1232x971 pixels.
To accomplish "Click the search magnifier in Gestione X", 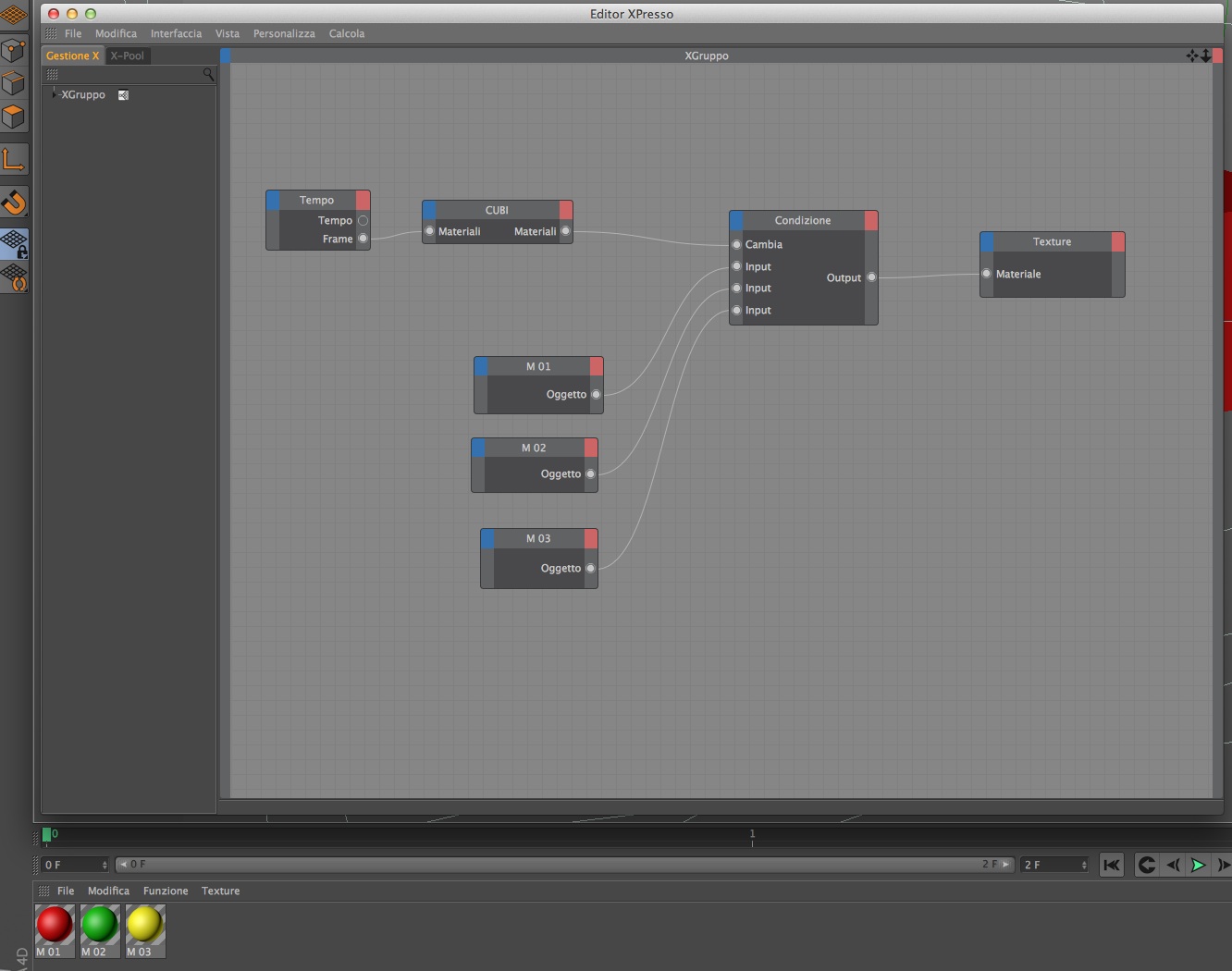I will coord(208,74).
